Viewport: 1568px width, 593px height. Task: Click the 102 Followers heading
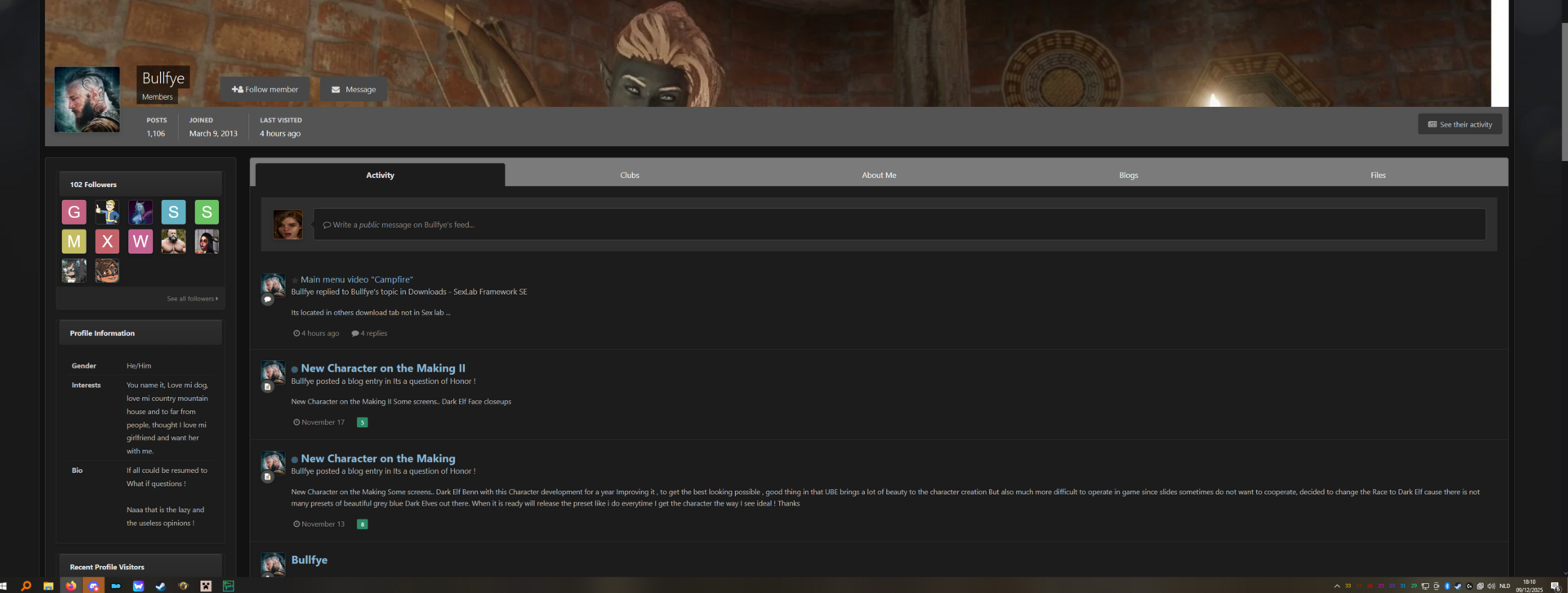(93, 185)
